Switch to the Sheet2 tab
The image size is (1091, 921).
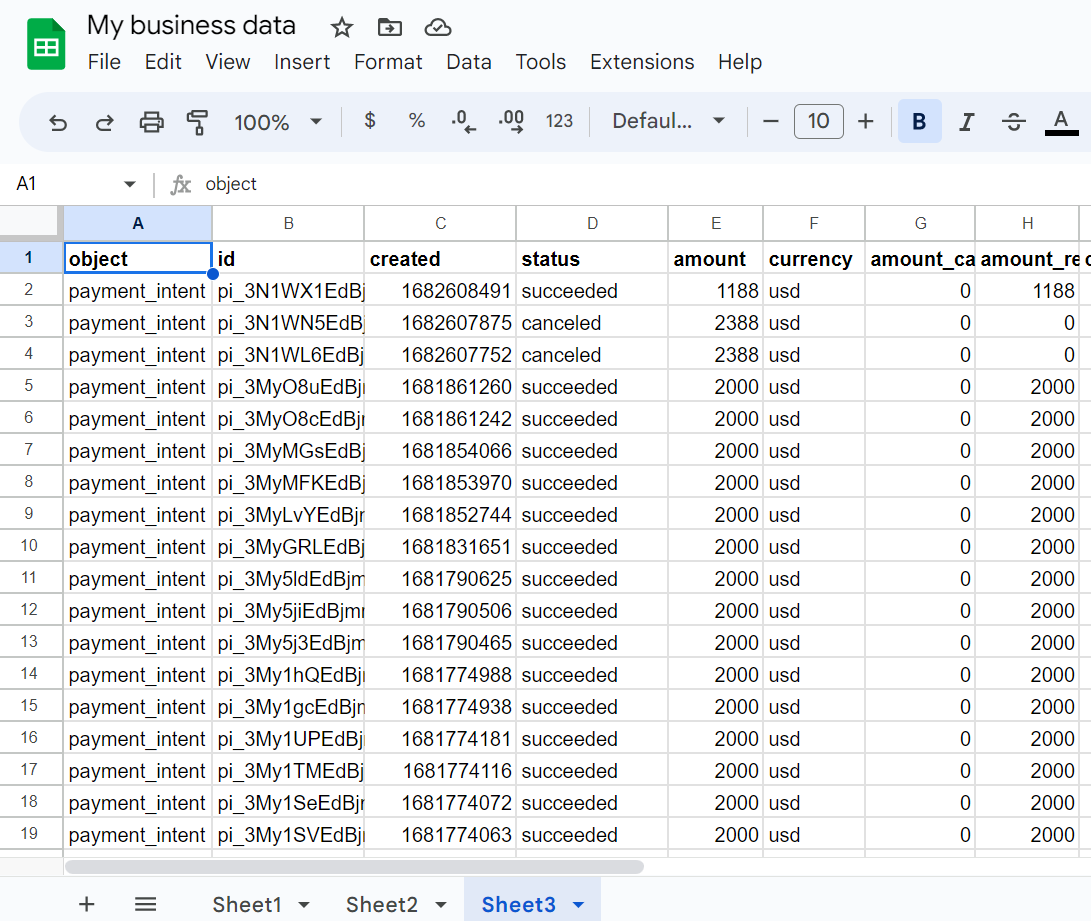pyautogui.click(x=382, y=904)
